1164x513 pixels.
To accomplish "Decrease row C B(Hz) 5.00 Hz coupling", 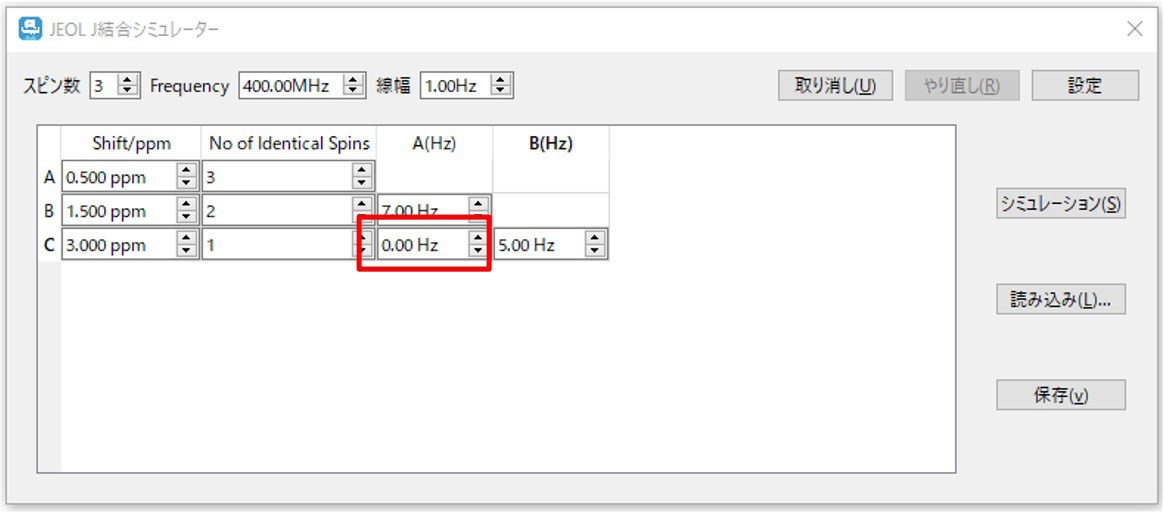I will coord(595,250).
